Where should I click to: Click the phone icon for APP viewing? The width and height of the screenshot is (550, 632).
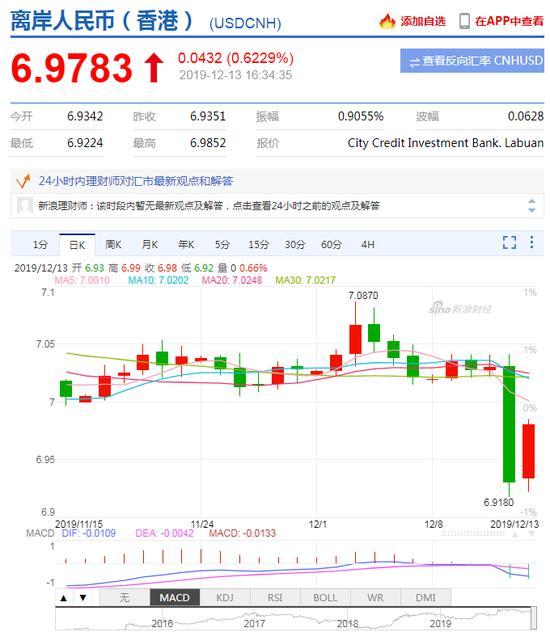[464, 21]
